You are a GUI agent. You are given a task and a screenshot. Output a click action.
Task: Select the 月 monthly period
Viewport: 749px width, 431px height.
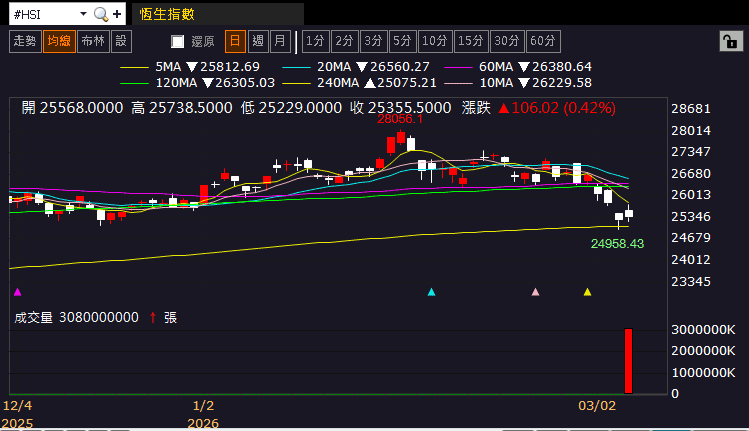(280, 42)
